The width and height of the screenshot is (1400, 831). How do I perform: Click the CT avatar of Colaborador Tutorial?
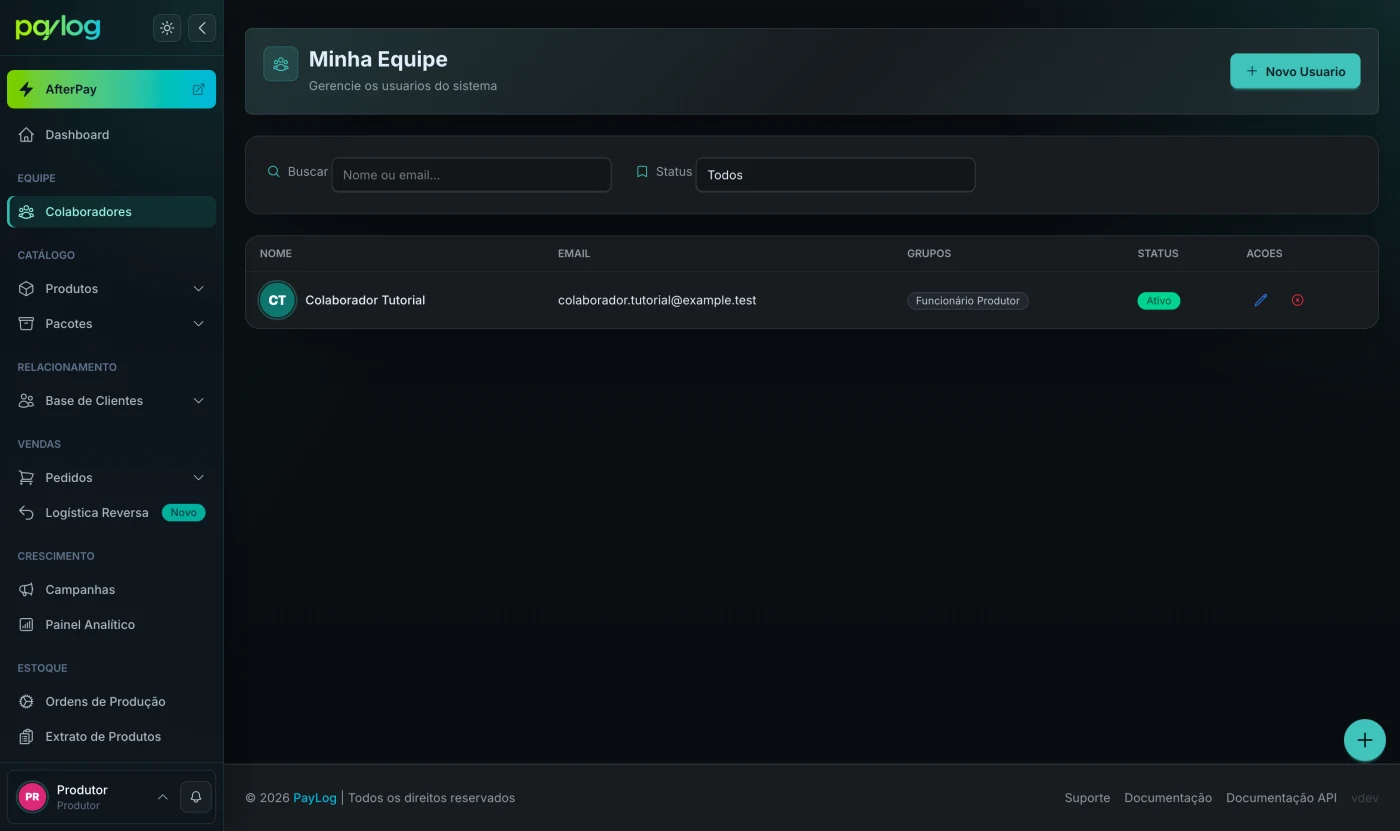point(277,300)
